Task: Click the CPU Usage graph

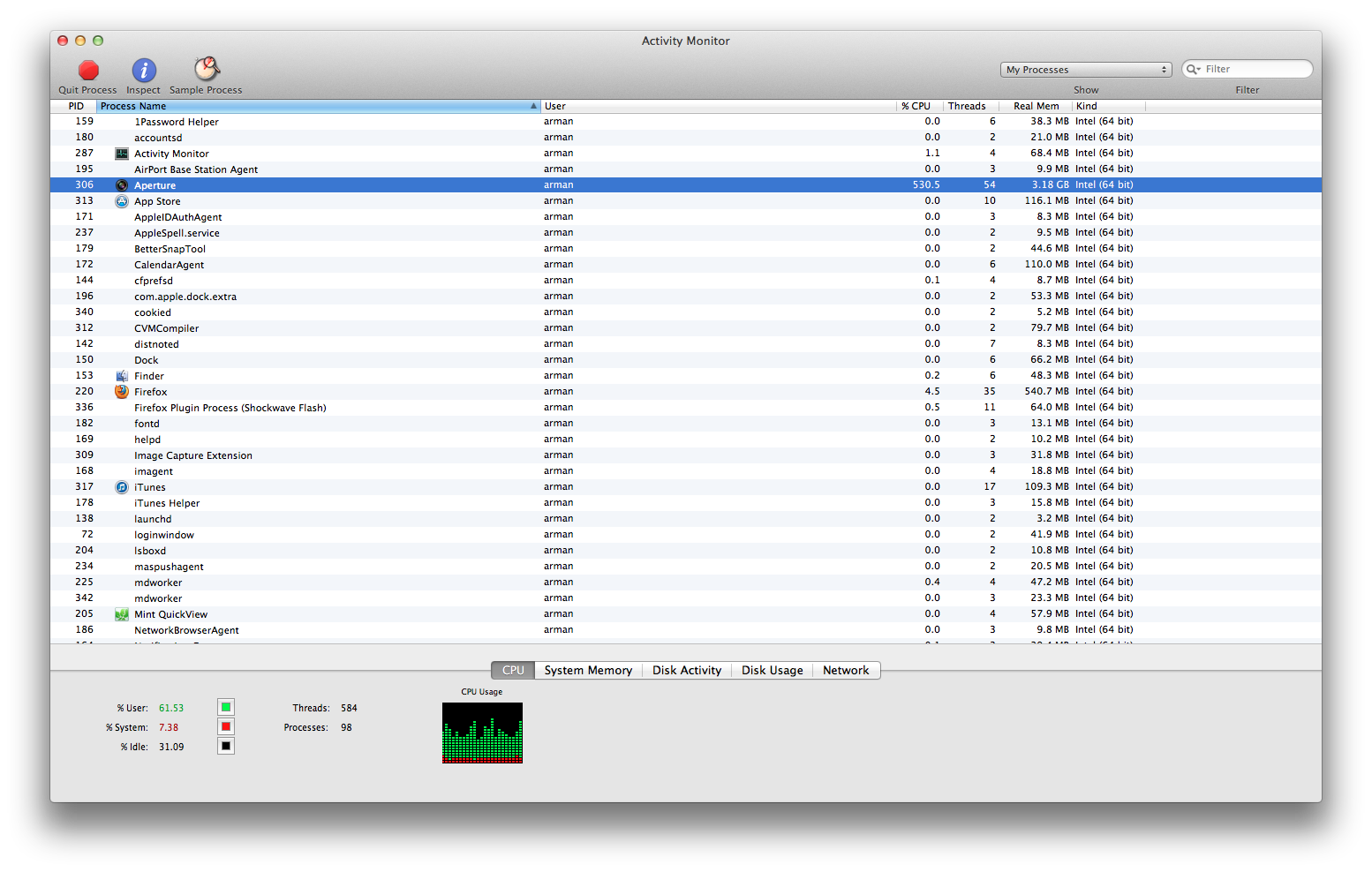Action: coord(482,733)
